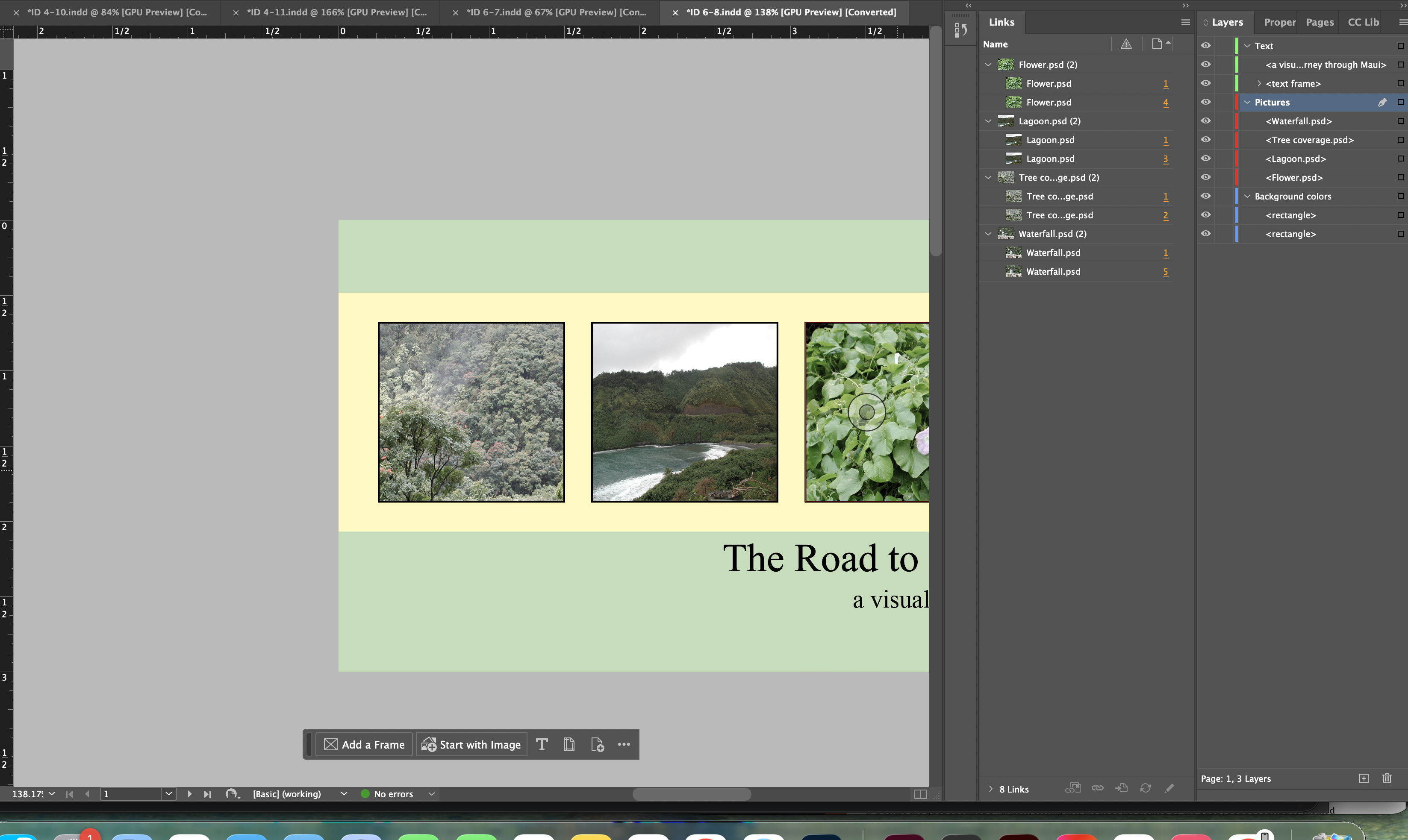Image resolution: width=1408 pixels, height=840 pixels.
Task: Click the Relink chain icon
Action: pos(1097,788)
